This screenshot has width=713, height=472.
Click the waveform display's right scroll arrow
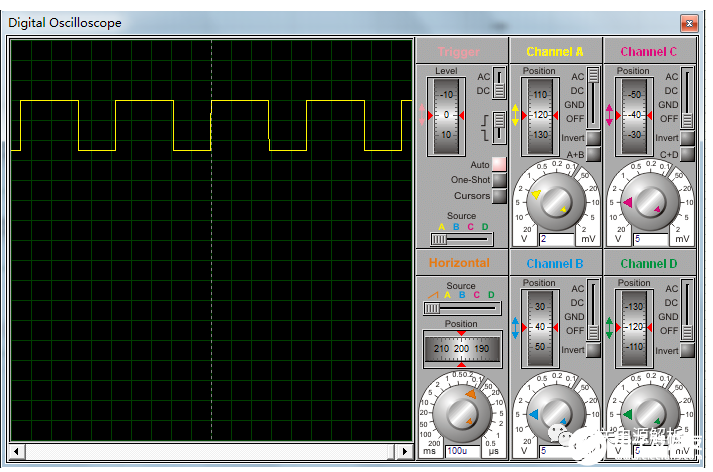pos(406,451)
